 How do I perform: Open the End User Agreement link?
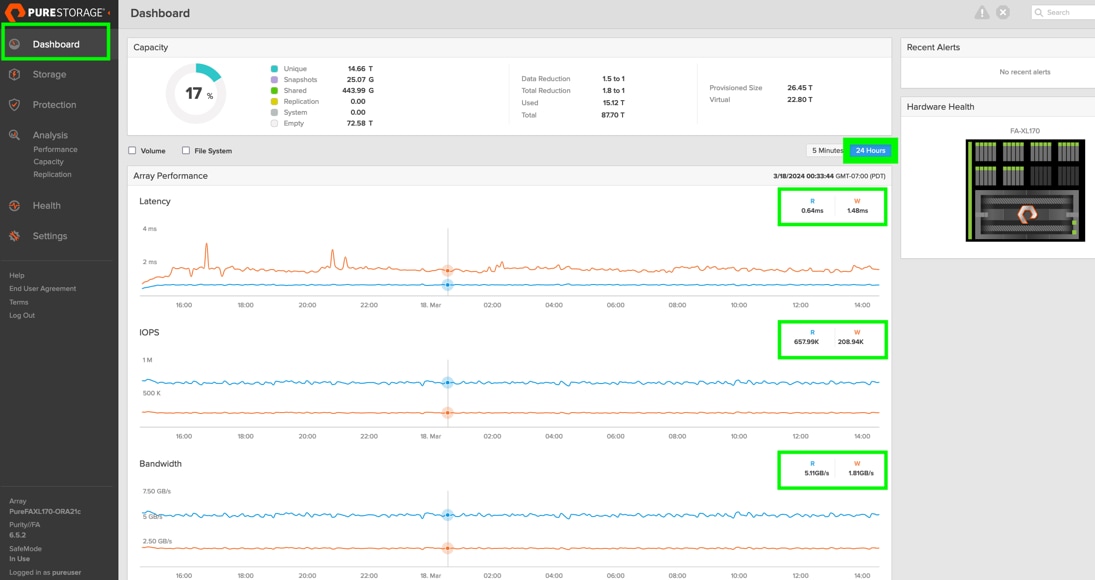tap(42, 289)
